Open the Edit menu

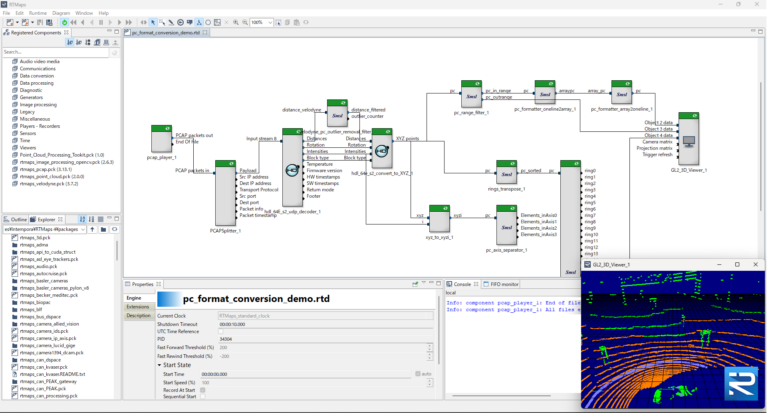[20, 13]
